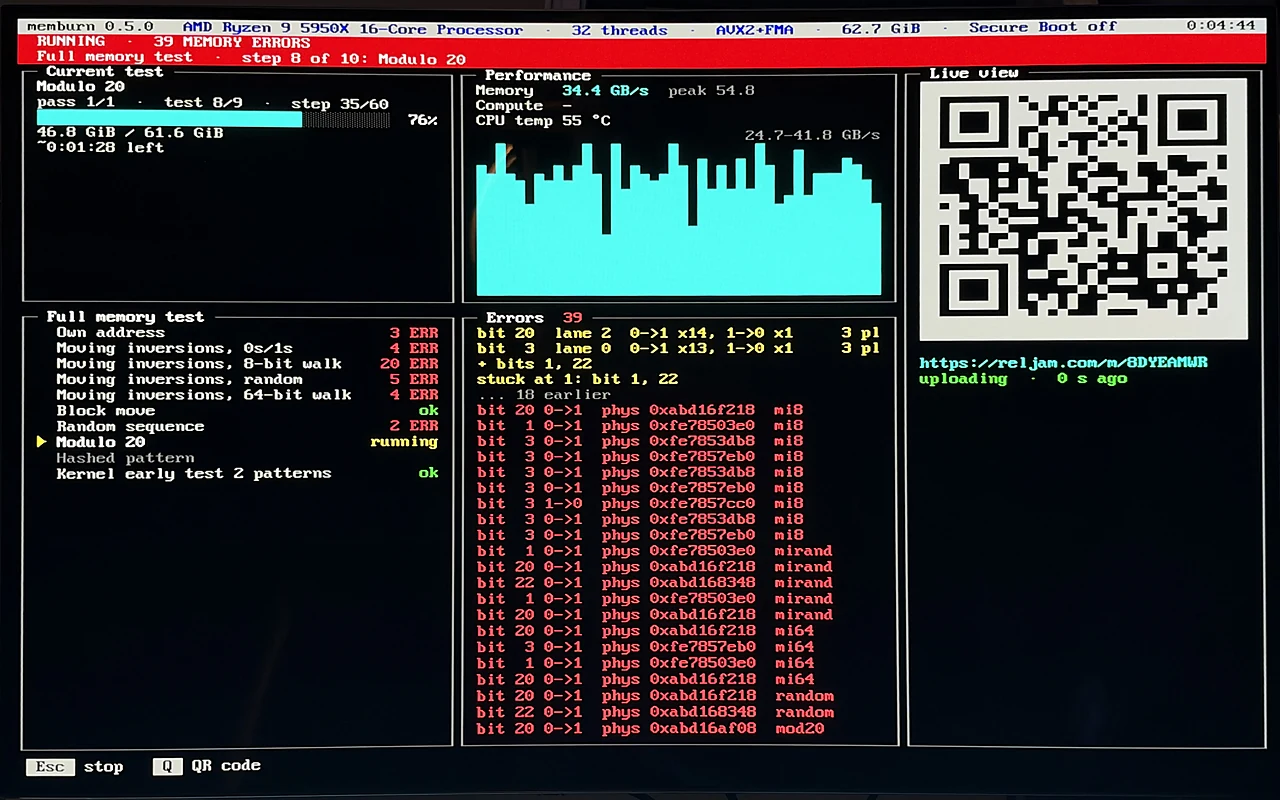Click bit 22 0xabd168348 mirand error row
The width and height of the screenshot is (1280, 800).
point(655,582)
